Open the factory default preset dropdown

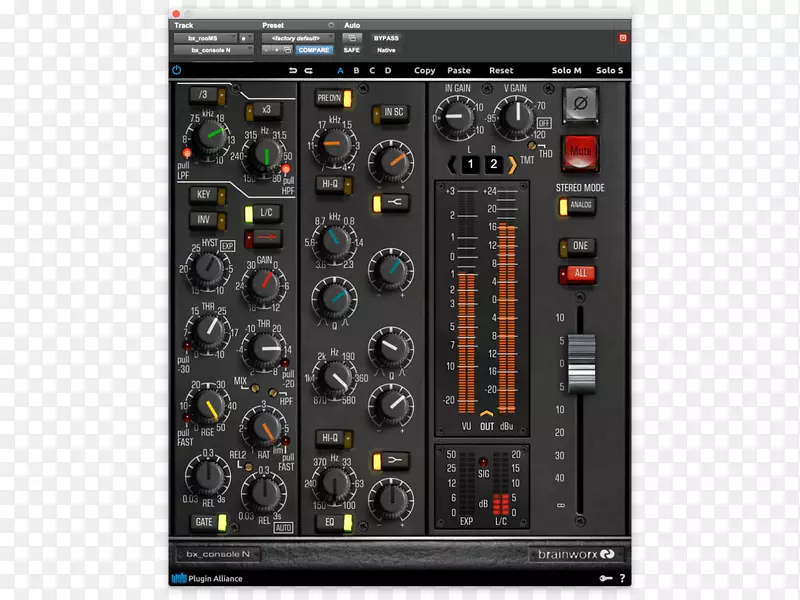pyautogui.click(x=298, y=37)
